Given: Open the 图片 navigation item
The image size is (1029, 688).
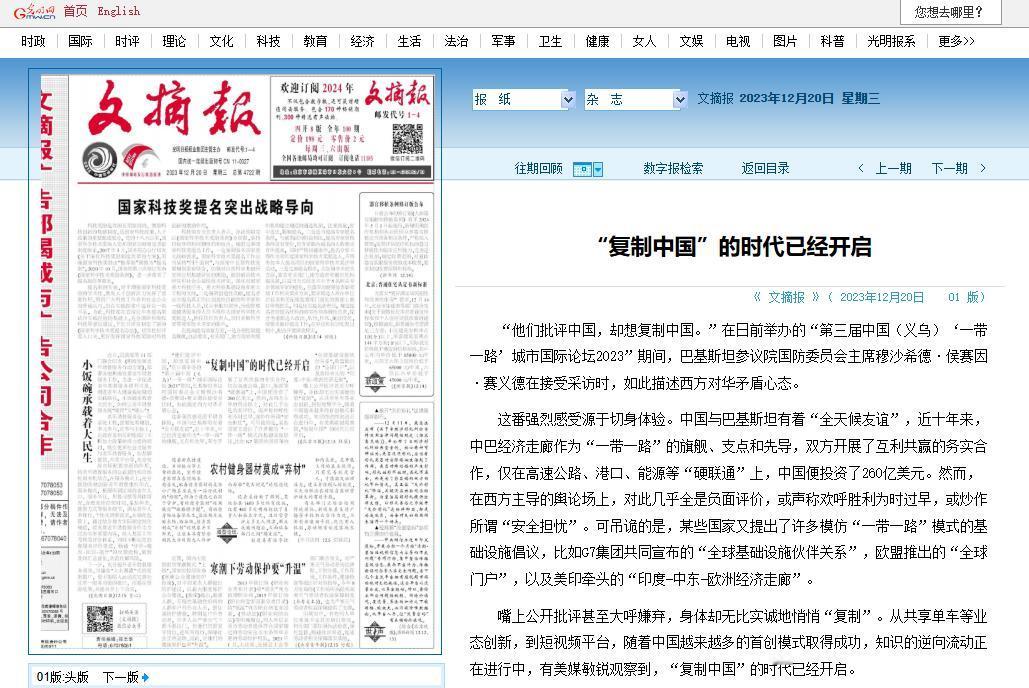Looking at the screenshot, I should click(x=785, y=41).
